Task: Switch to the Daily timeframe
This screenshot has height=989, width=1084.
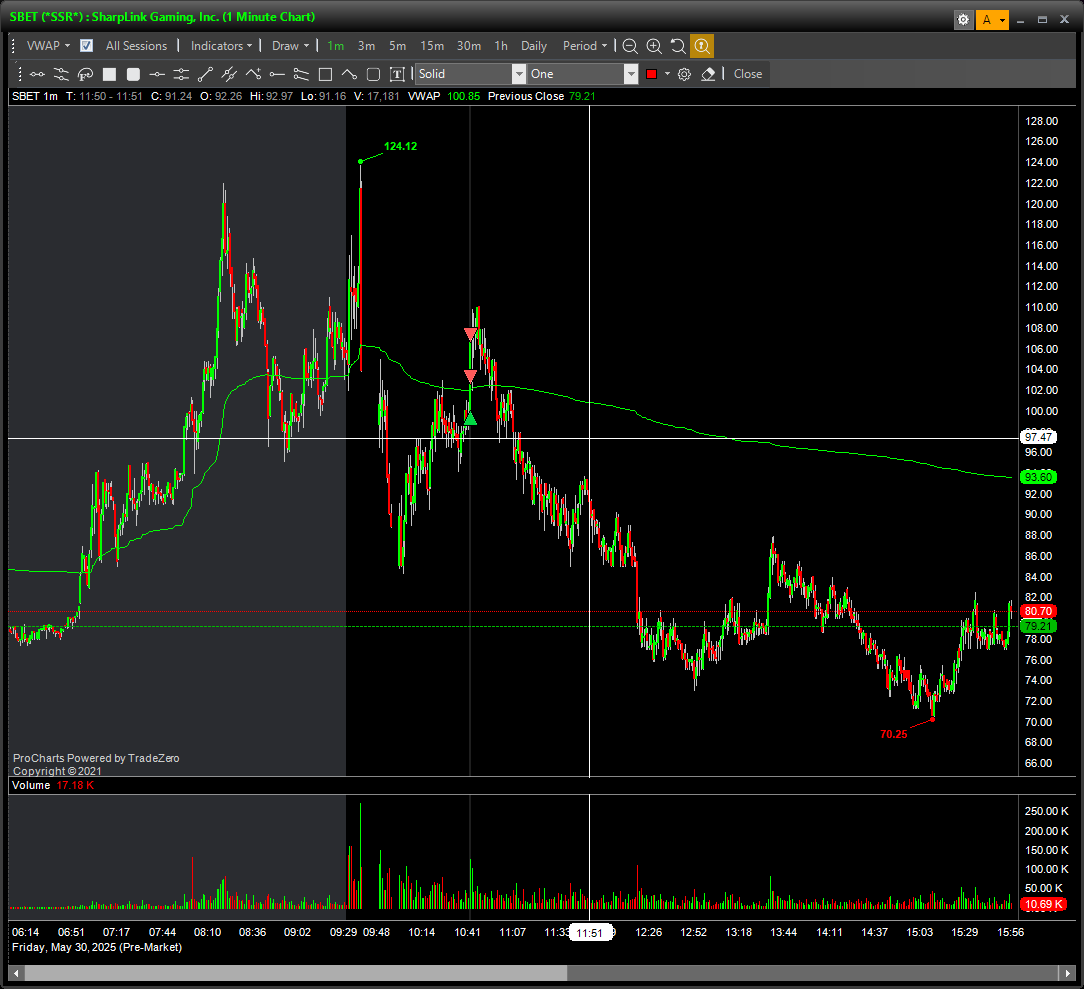Action: pyautogui.click(x=534, y=46)
